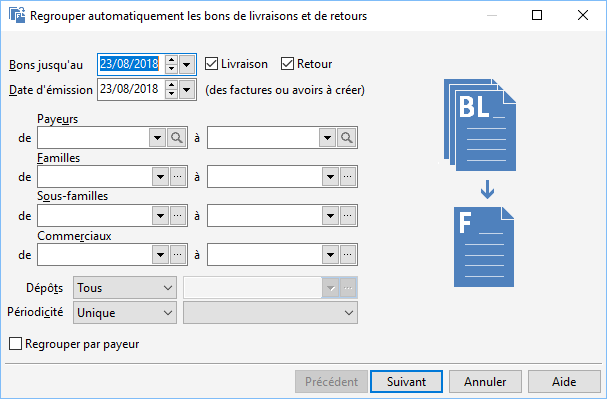Browse Familles 'de' with ellipsis button
The width and height of the screenshot is (607, 399).
[178, 176]
